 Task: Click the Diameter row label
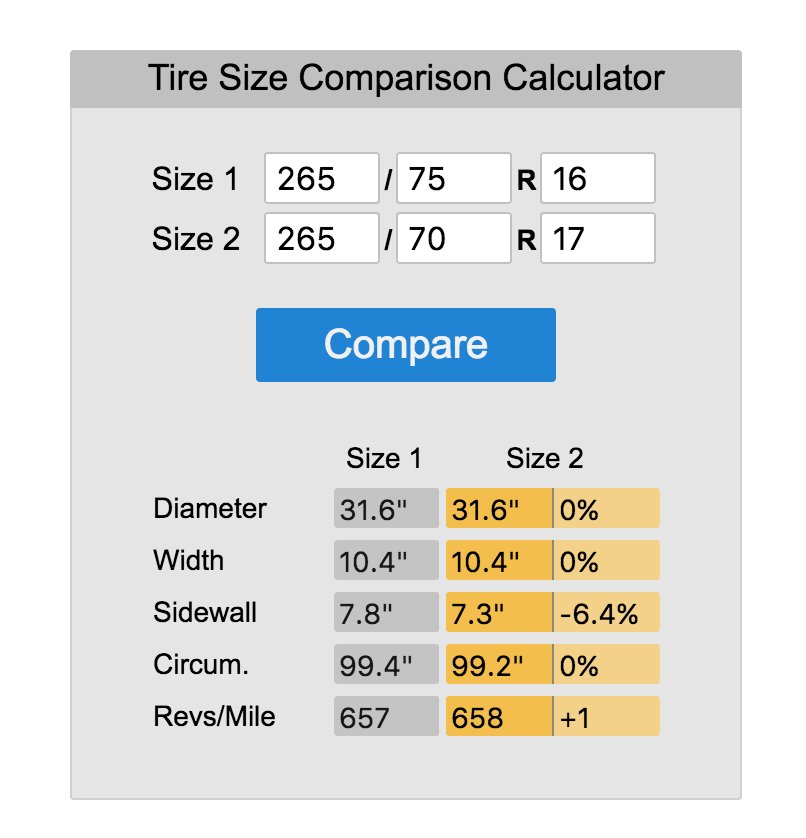pos(210,508)
